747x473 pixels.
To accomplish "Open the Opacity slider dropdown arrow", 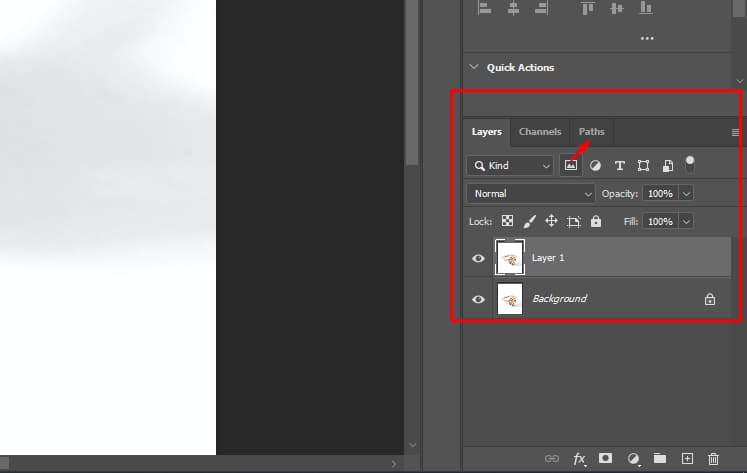I will (x=686, y=194).
